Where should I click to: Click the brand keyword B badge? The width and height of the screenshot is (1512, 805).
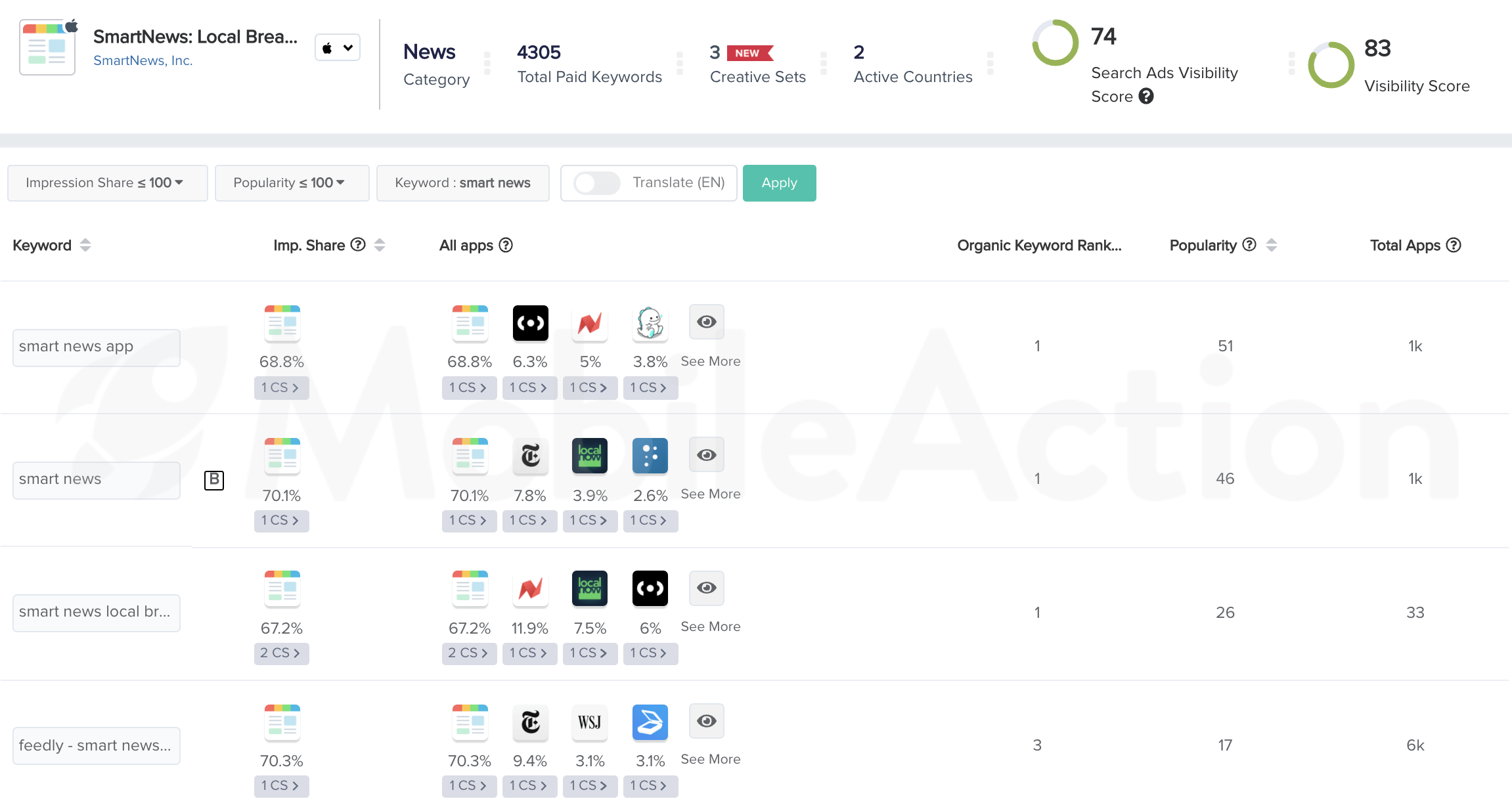[214, 480]
